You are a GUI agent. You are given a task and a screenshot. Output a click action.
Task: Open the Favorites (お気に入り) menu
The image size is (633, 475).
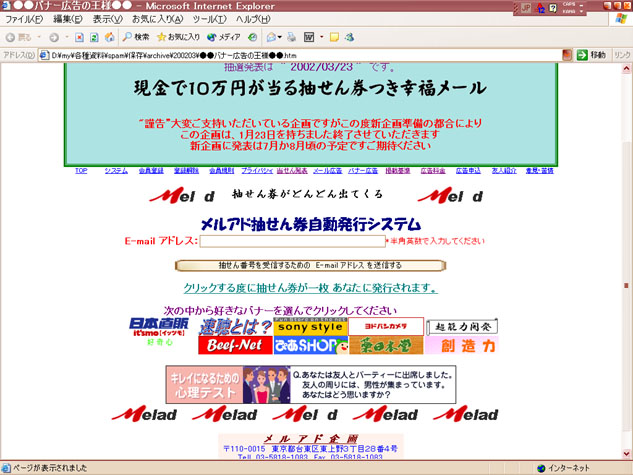(x=157, y=19)
